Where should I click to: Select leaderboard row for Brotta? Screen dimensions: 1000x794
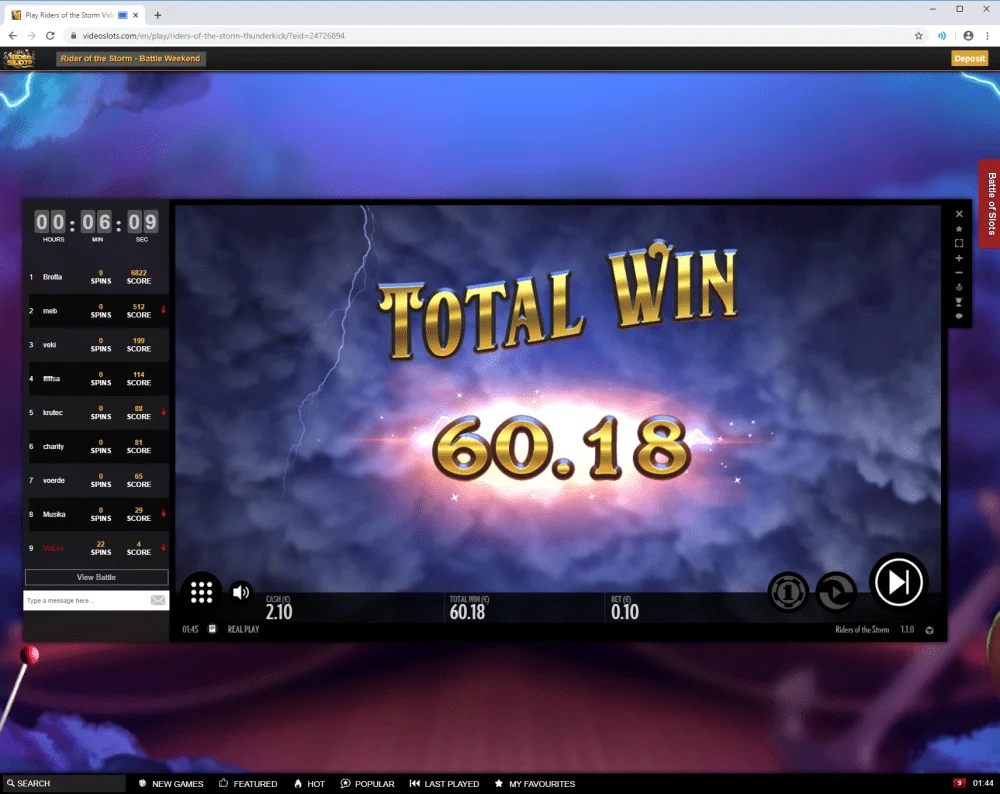pos(97,277)
